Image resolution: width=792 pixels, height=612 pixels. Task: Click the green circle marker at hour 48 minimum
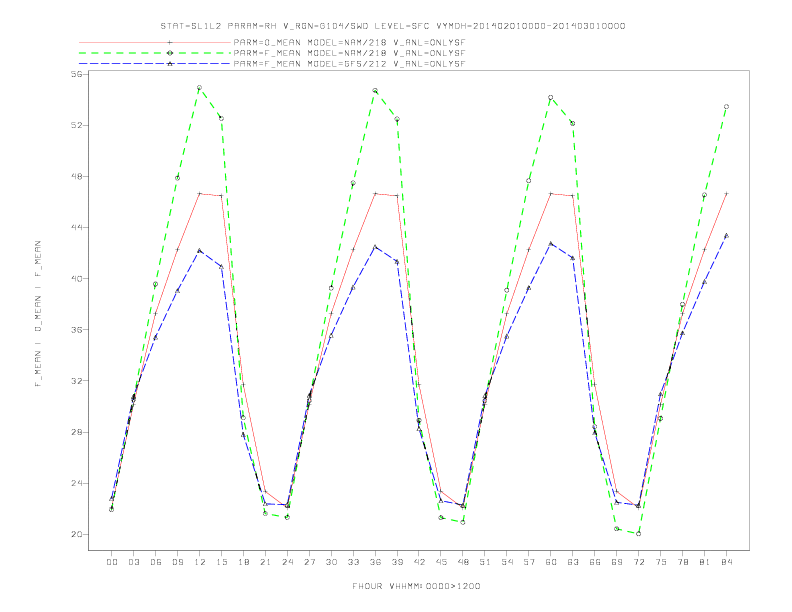[463, 522]
